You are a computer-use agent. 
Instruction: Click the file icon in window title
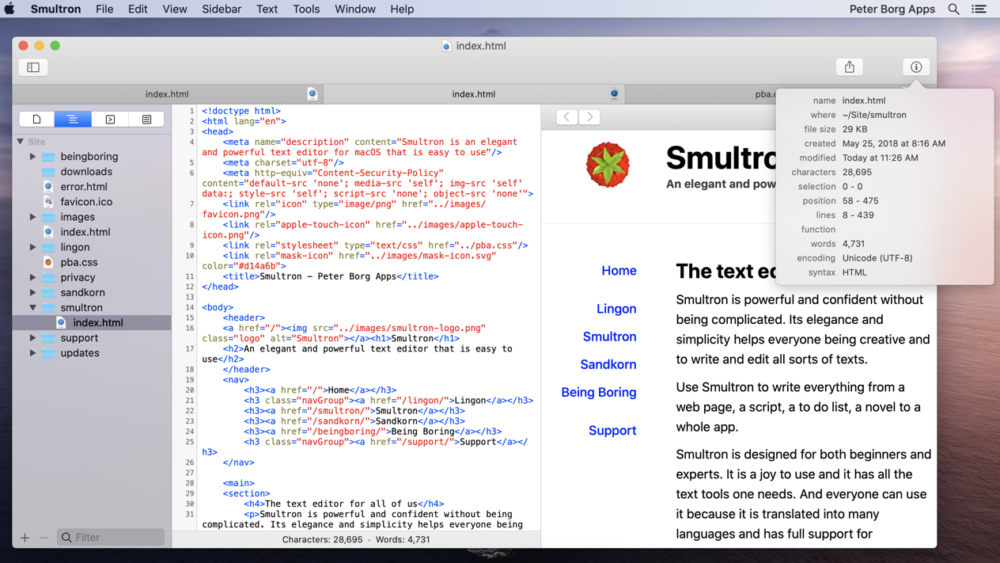446,46
